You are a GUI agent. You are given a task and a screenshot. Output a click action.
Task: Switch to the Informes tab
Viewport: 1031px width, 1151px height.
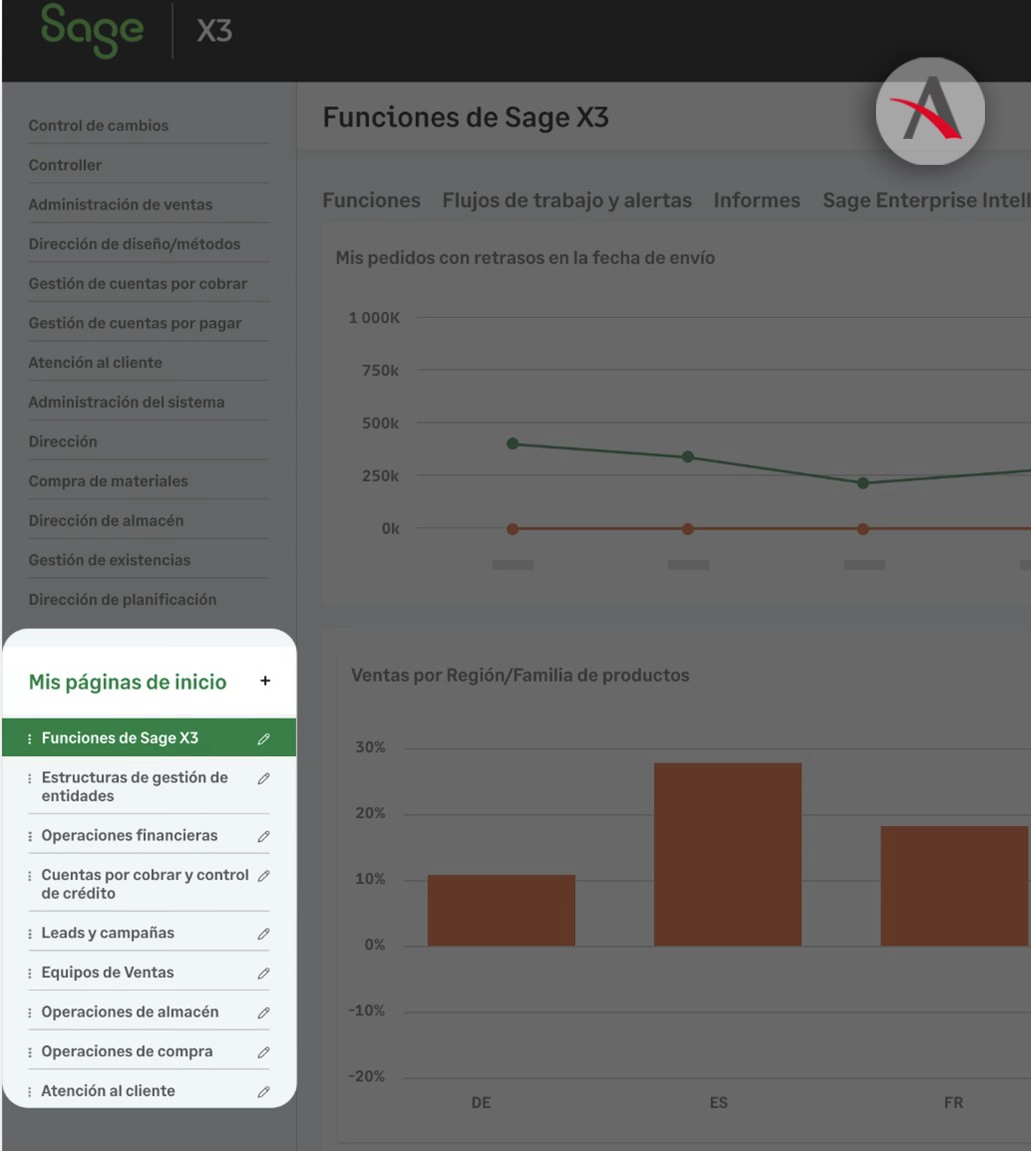point(756,200)
